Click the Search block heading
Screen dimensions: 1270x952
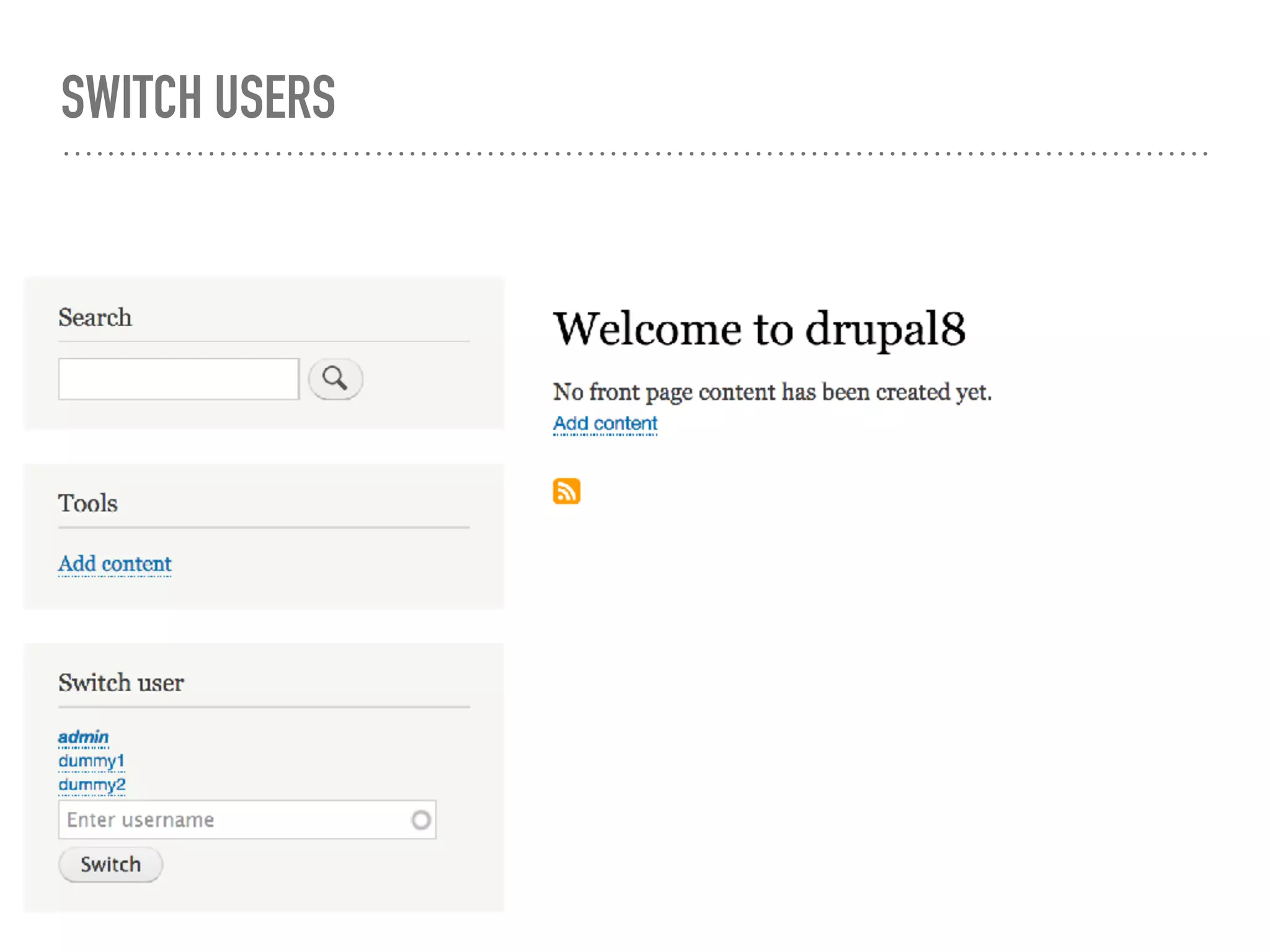coord(95,318)
